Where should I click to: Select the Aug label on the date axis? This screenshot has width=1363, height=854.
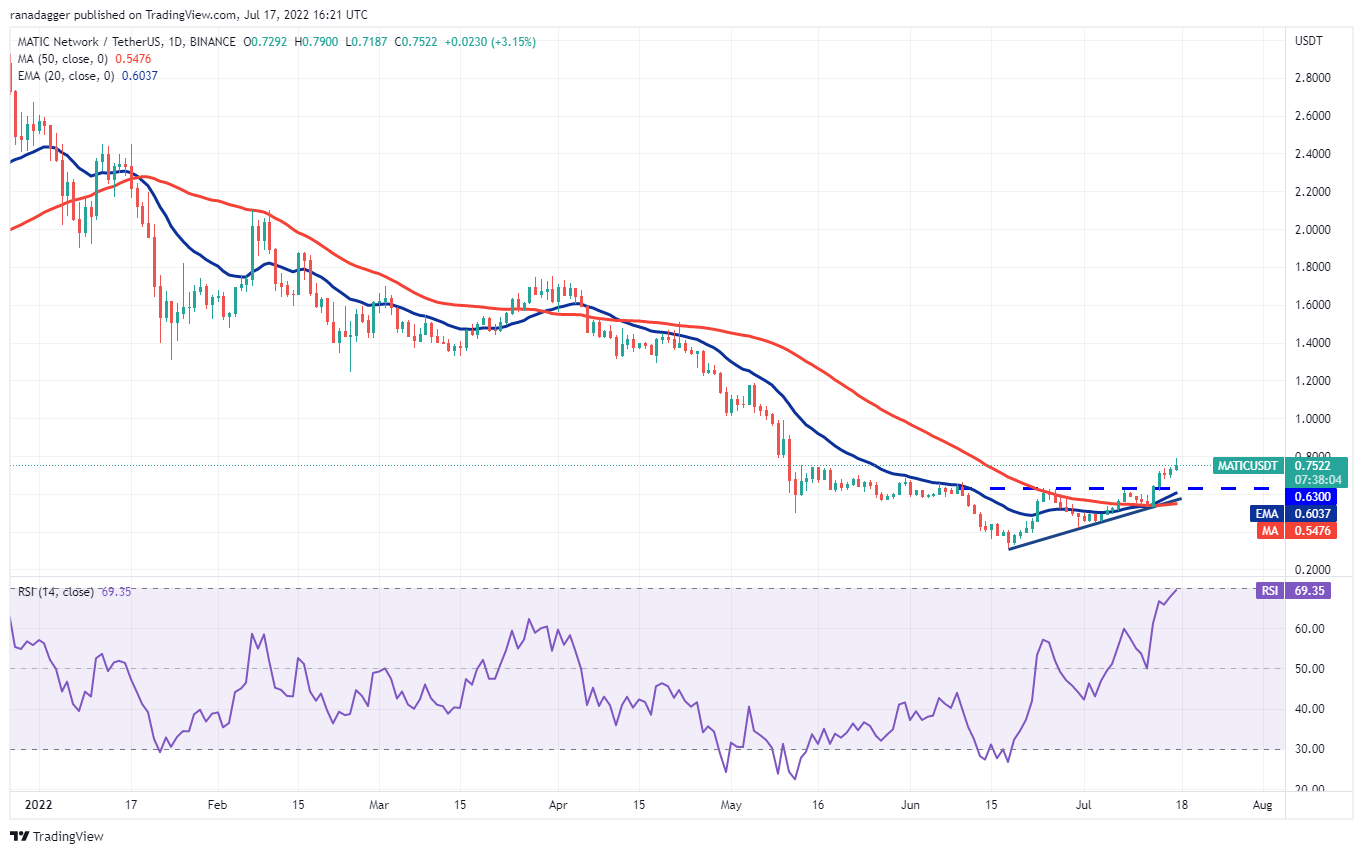1262,803
